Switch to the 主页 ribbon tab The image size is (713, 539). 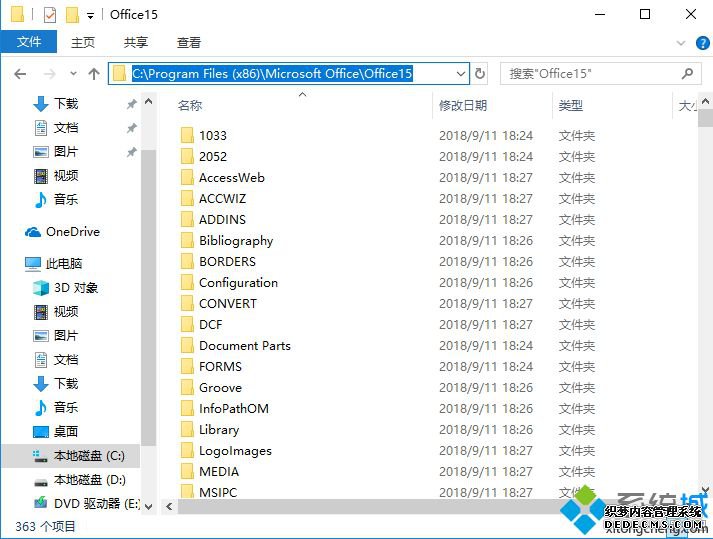pyautogui.click(x=83, y=42)
